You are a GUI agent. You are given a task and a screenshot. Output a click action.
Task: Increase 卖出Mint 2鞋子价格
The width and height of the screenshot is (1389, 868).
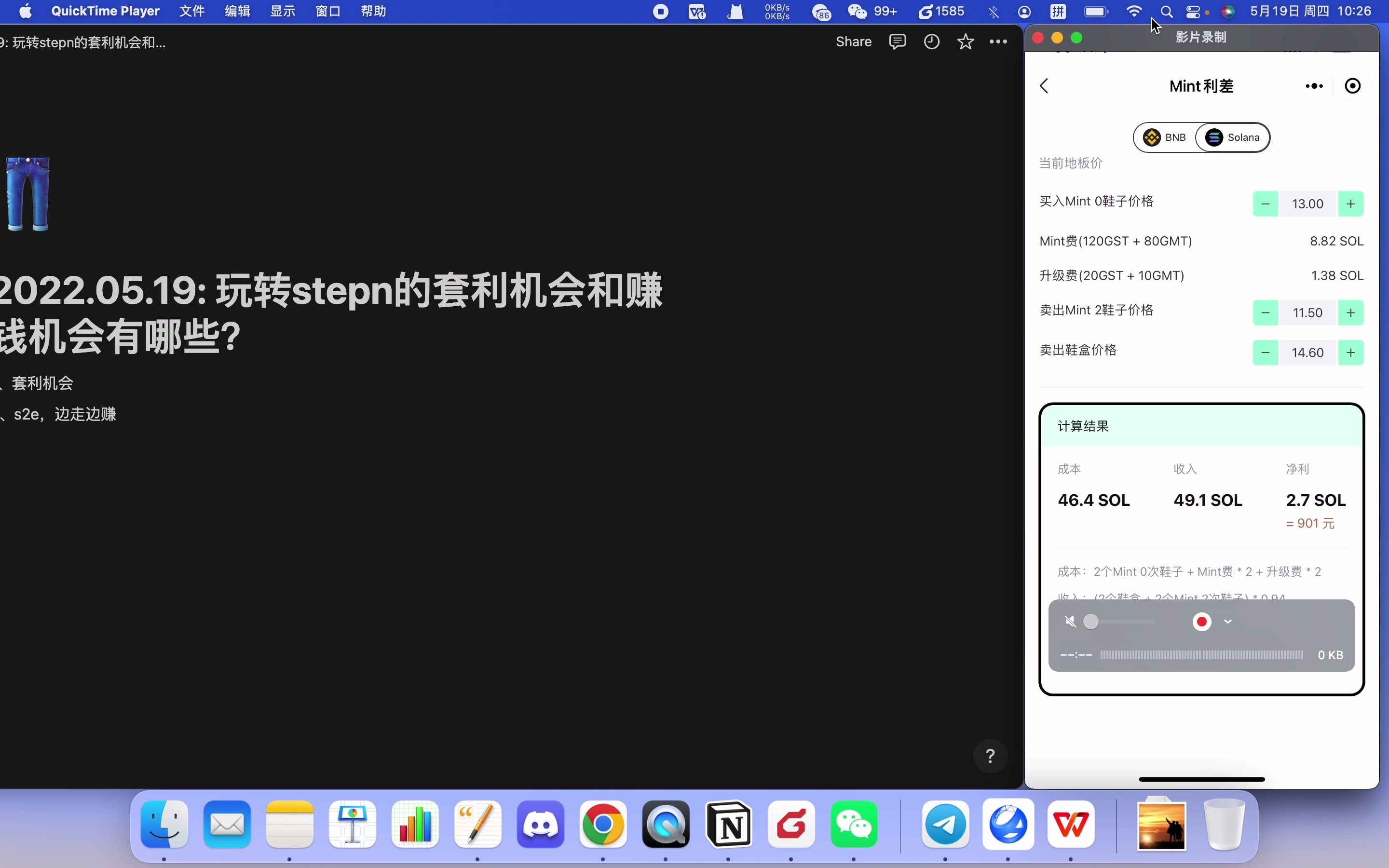click(1350, 313)
